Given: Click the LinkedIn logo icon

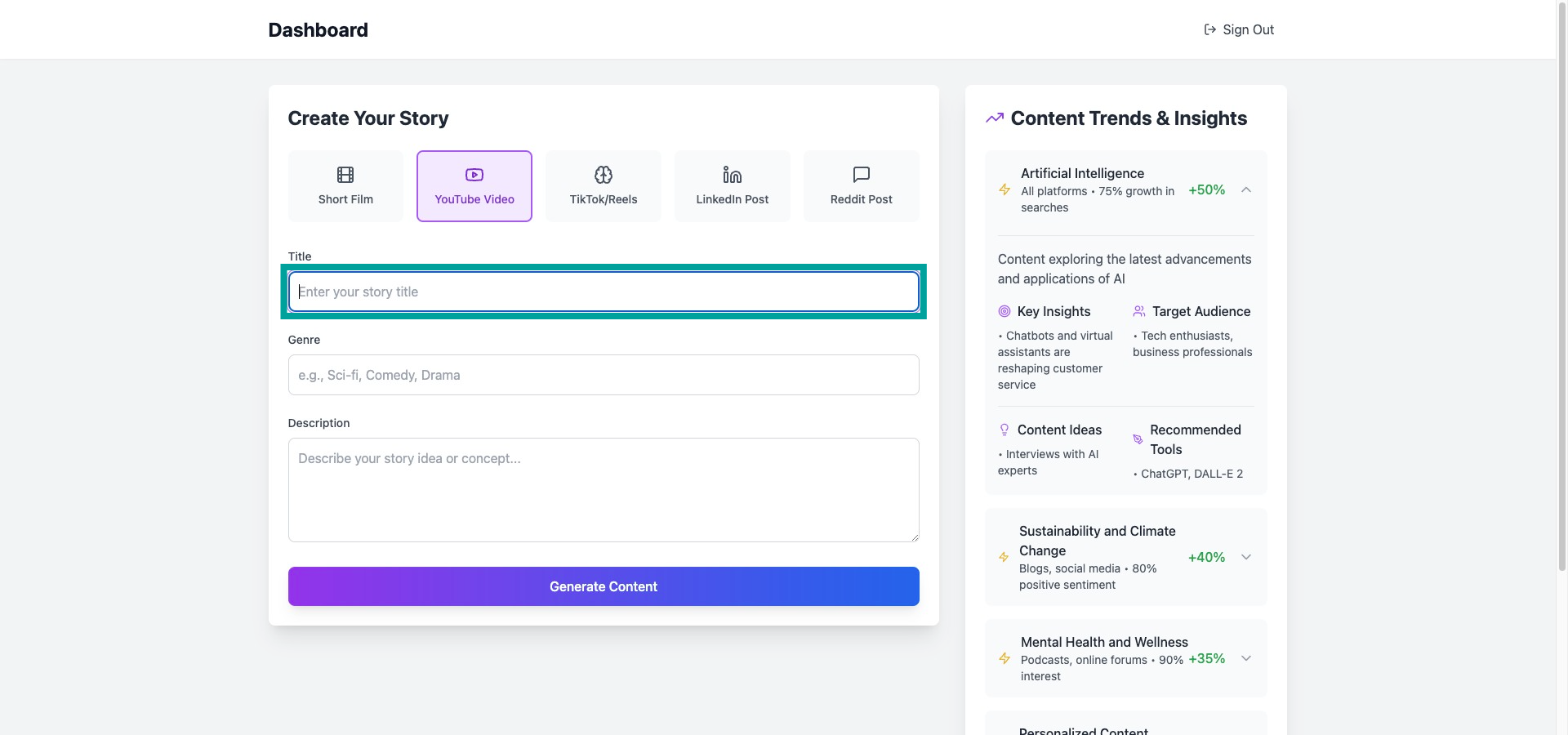Looking at the screenshot, I should click(733, 175).
